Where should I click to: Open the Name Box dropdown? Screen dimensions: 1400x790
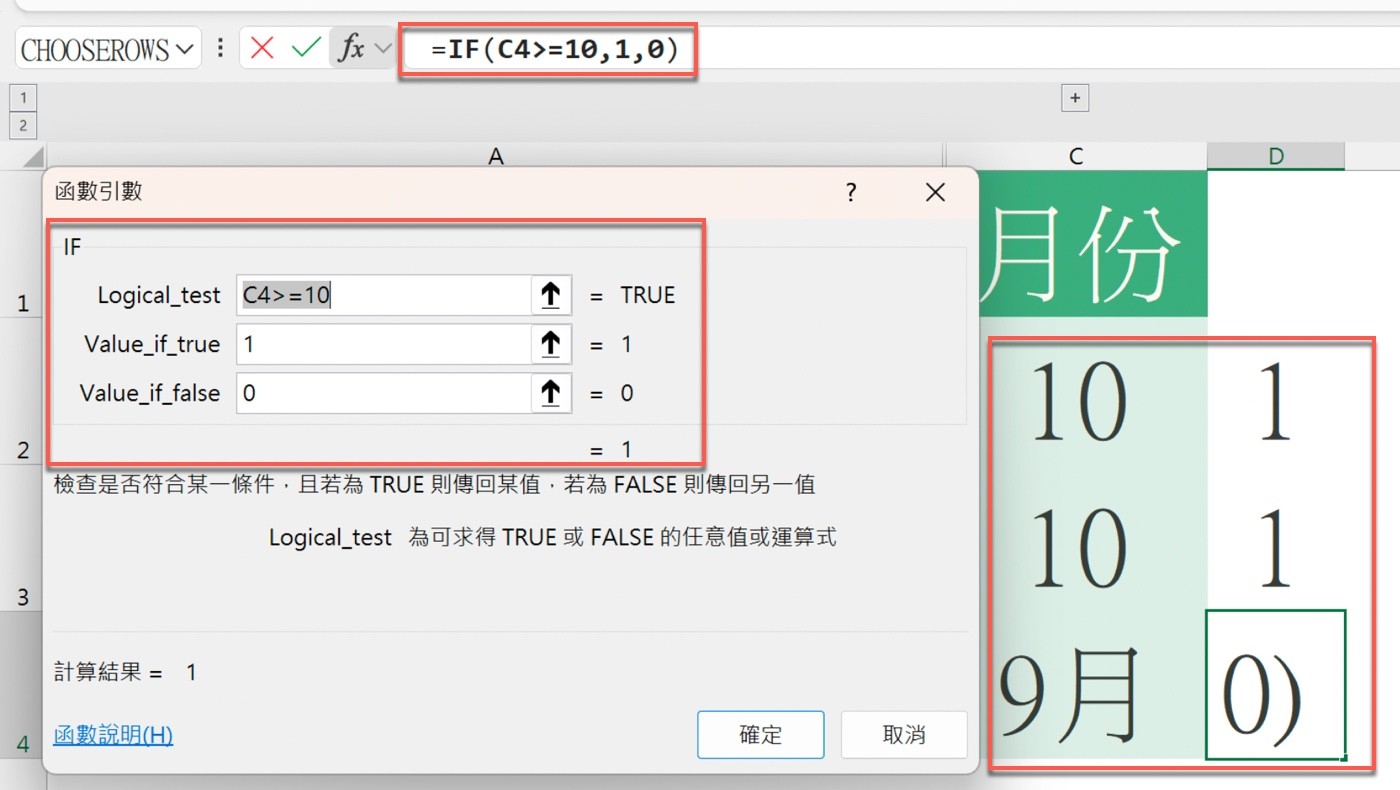[x=185, y=49]
